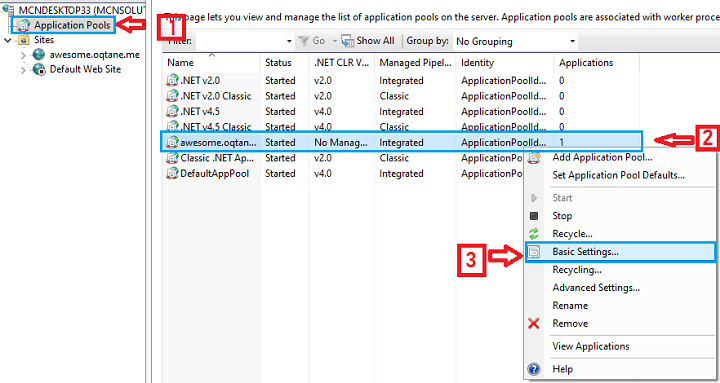Select the .NET v4.5 Classic pool row
Viewport: 720px width, 383px height.
(x=400, y=127)
